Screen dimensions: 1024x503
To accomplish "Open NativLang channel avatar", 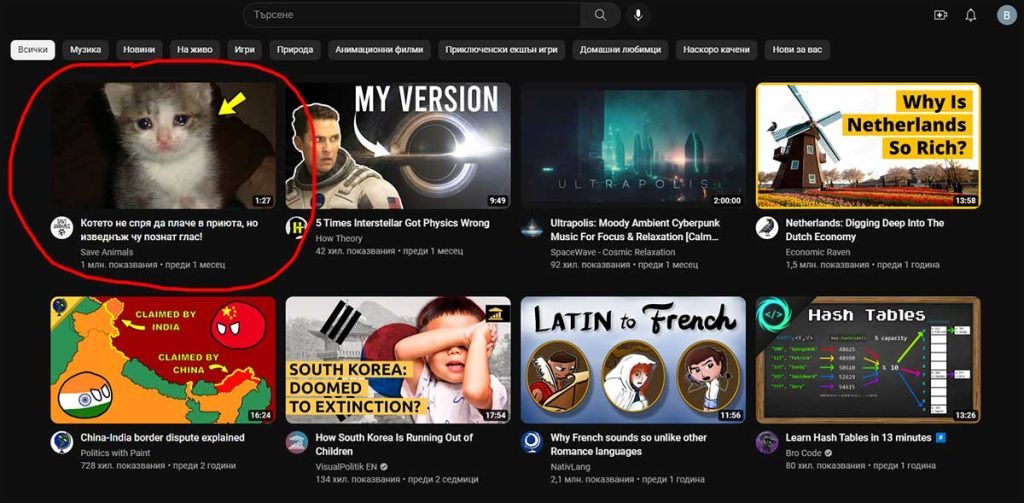I will pos(532,442).
